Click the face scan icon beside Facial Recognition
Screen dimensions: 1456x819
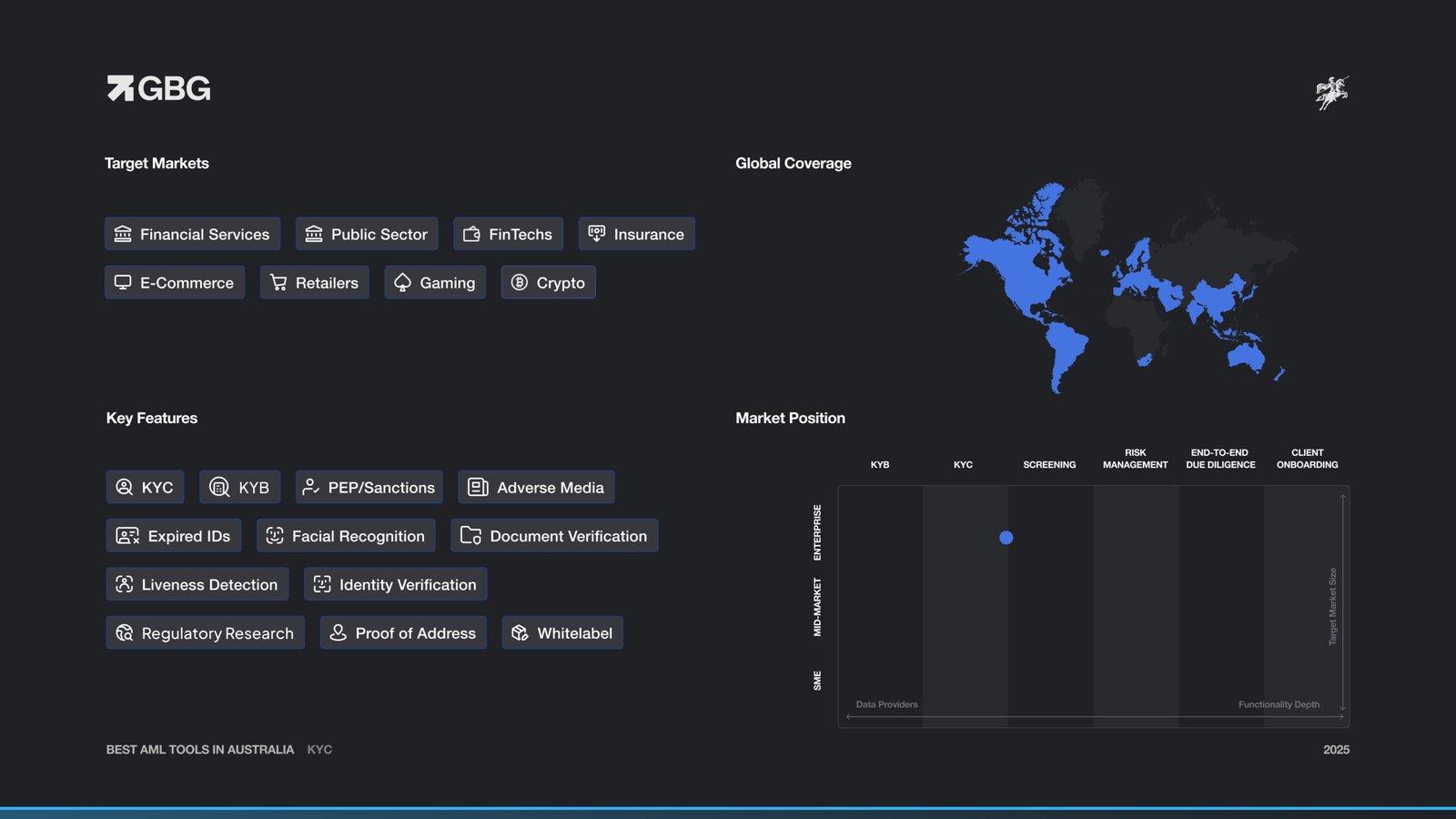[275, 536]
